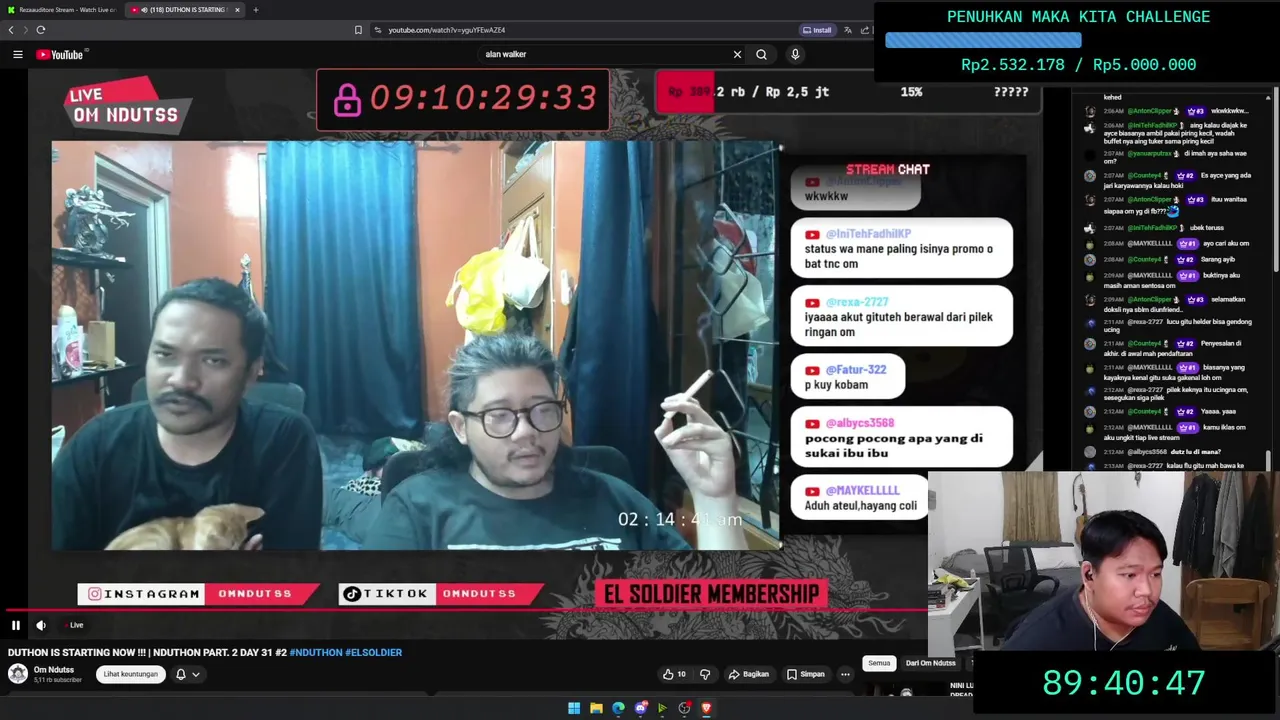Click the chat scrollbar up arrow

point(1268,98)
